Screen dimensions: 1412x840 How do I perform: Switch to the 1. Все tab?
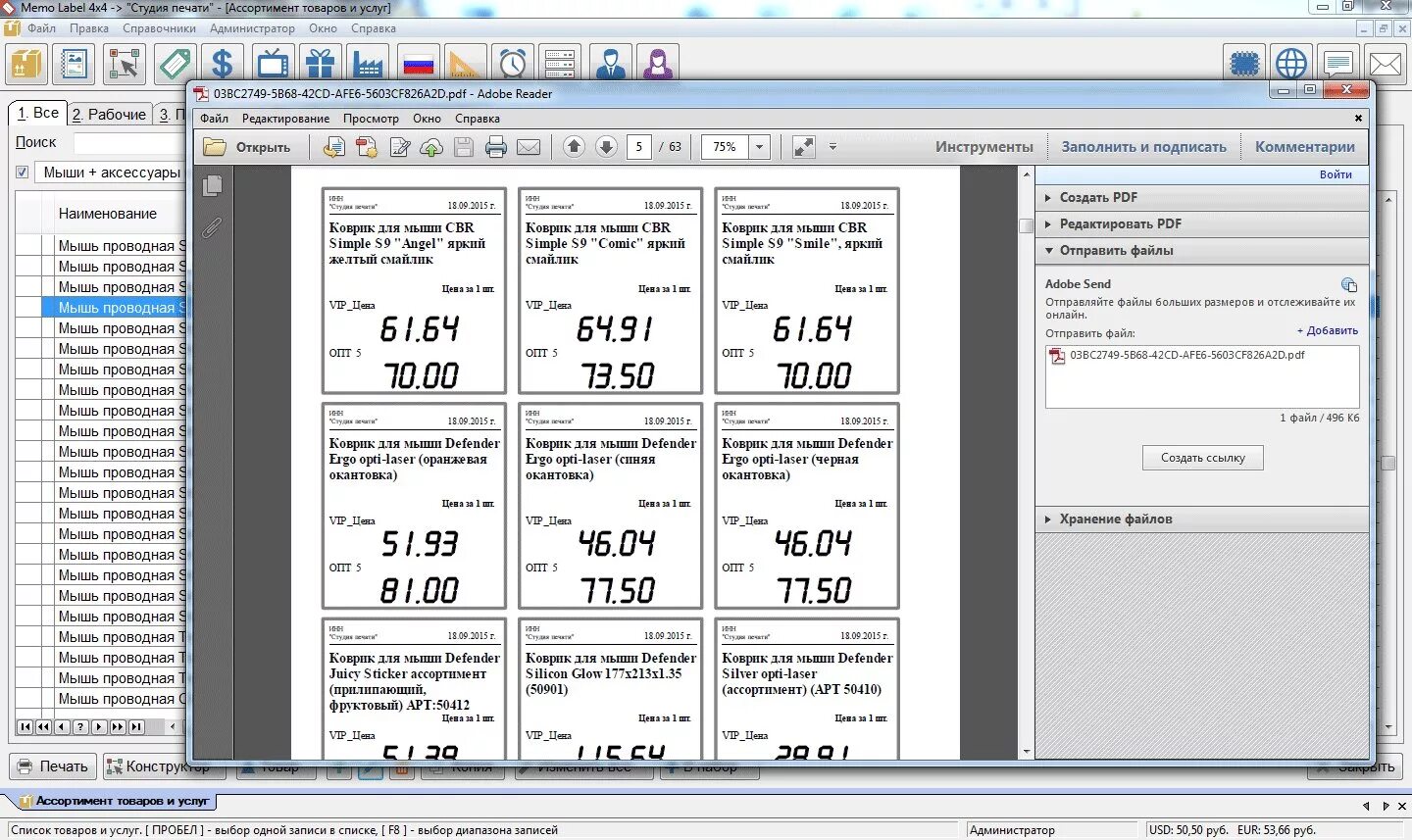38,113
